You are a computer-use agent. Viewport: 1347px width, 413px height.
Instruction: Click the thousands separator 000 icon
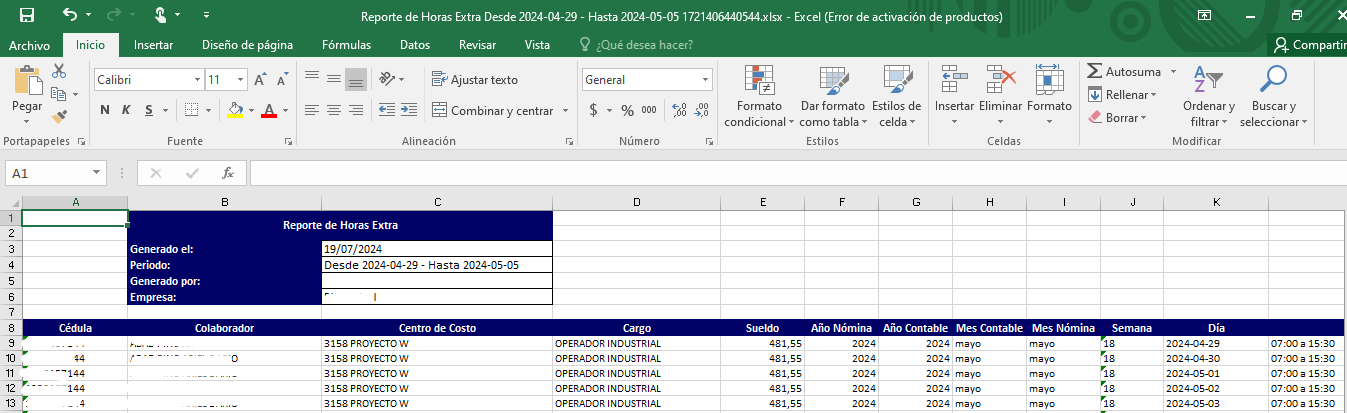click(x=649, y=110)
